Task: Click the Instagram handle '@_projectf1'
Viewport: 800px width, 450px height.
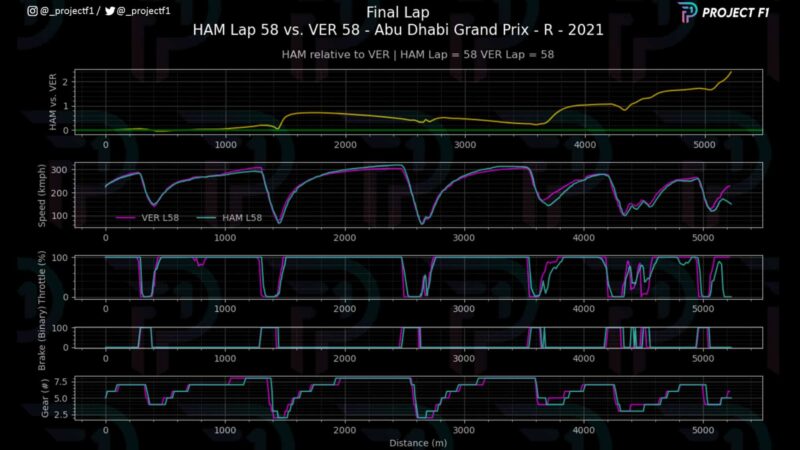Action: (67, 11)
